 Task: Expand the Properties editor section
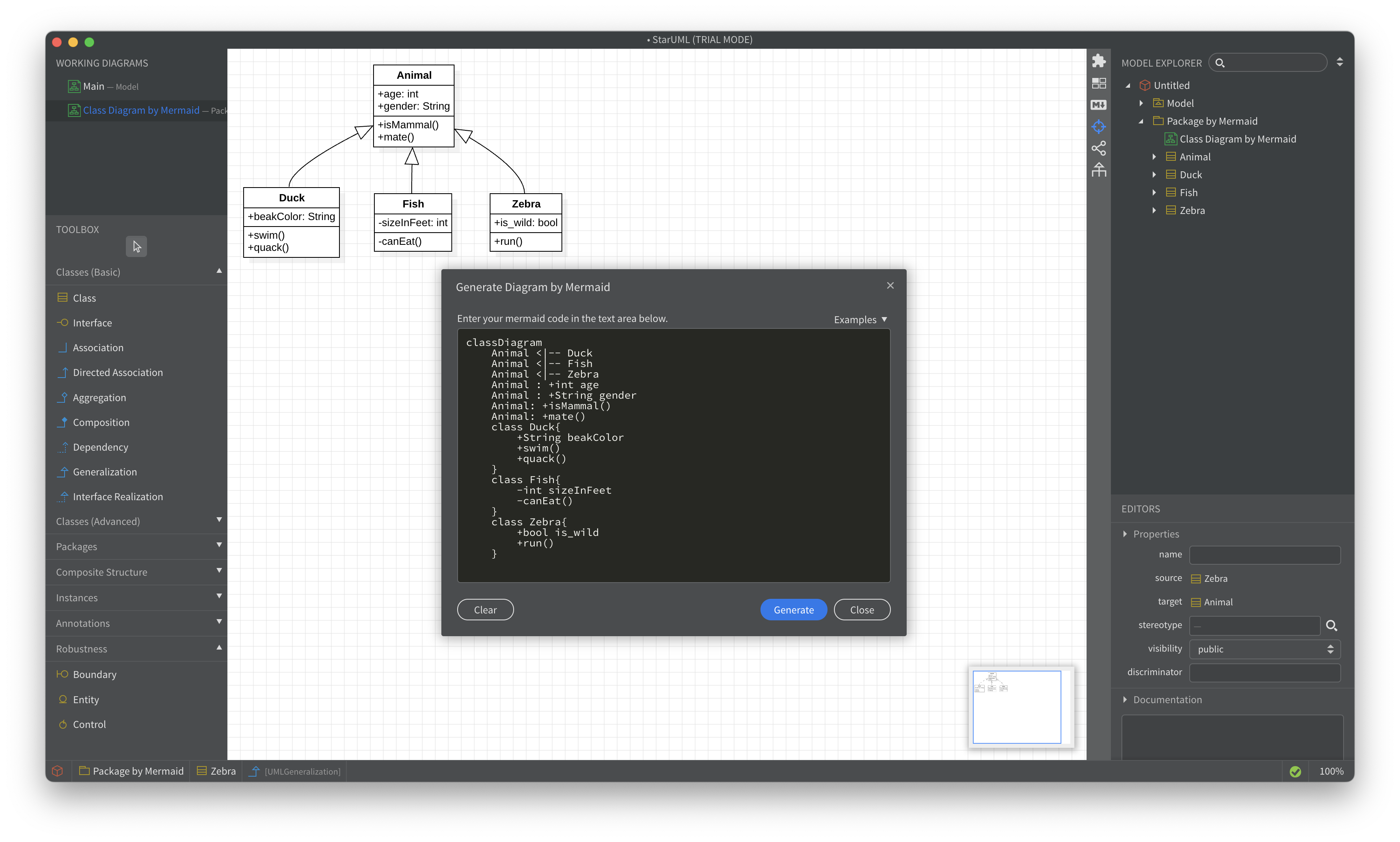pos(1126,535)
